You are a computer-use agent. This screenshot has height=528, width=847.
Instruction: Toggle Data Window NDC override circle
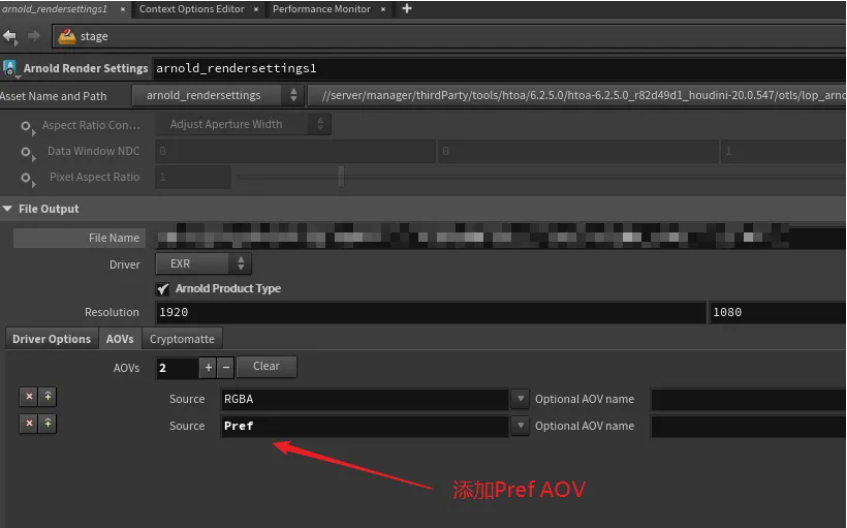pos(25,152)
